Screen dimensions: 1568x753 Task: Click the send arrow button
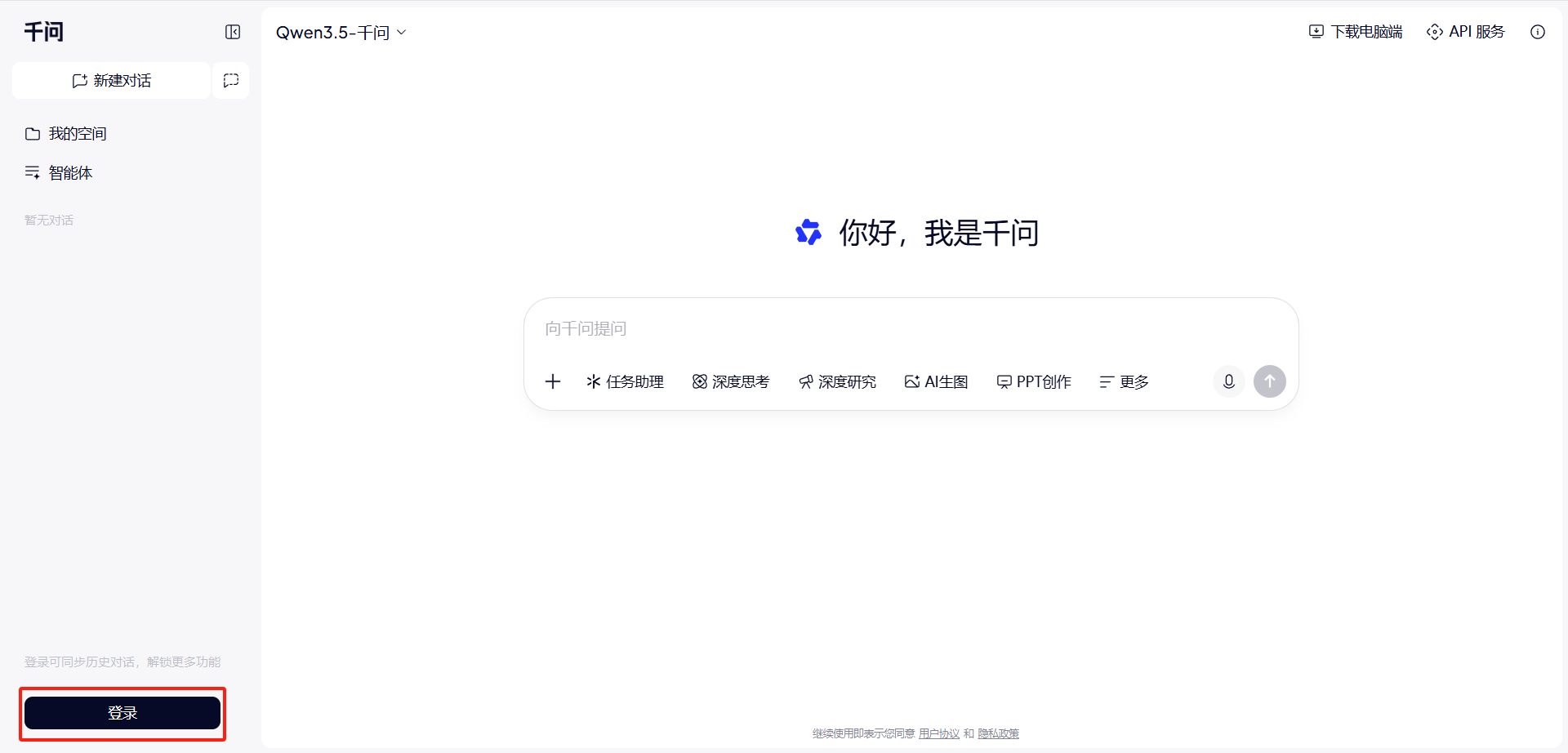1270,381
